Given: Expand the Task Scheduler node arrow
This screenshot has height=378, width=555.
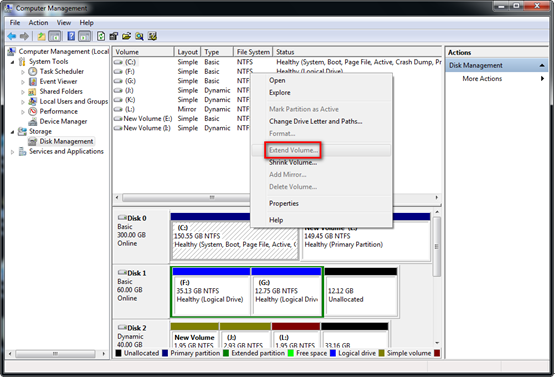Looking at the screenshot, I should click(23, 72).
